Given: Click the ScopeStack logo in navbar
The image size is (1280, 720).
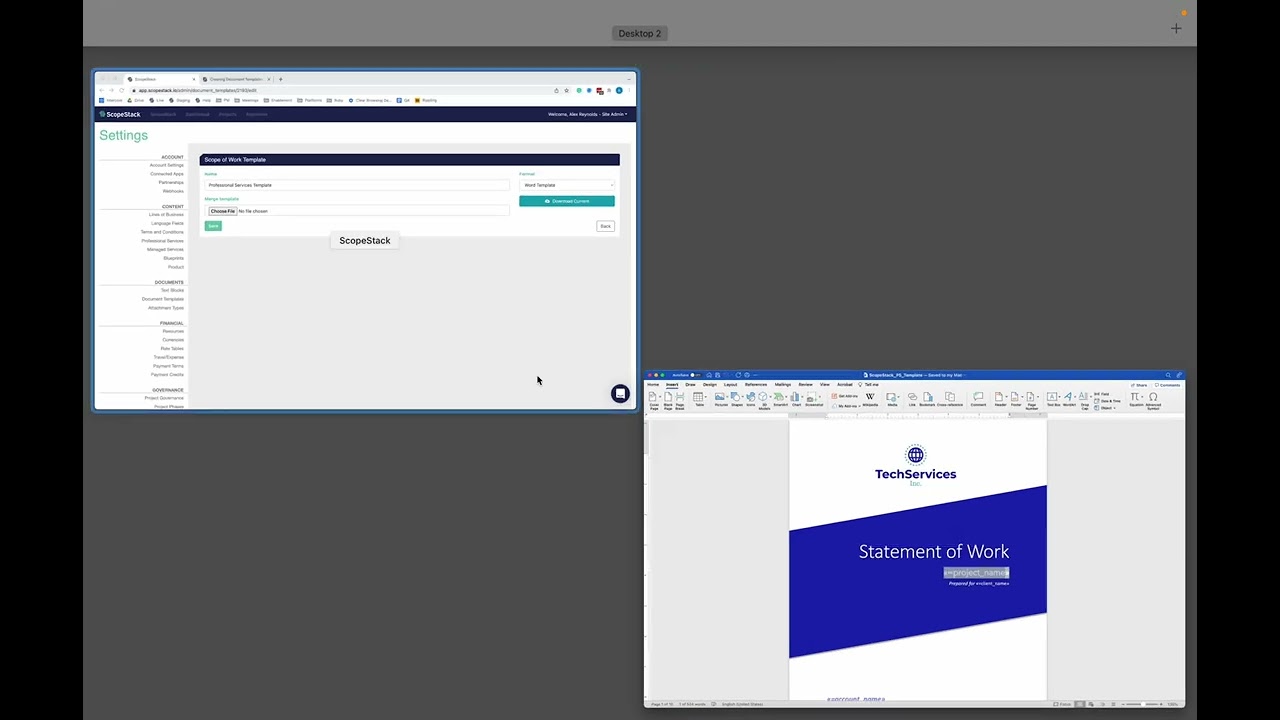Looking at the screenshot, I should pyautogui.click(x=120, y=114).
